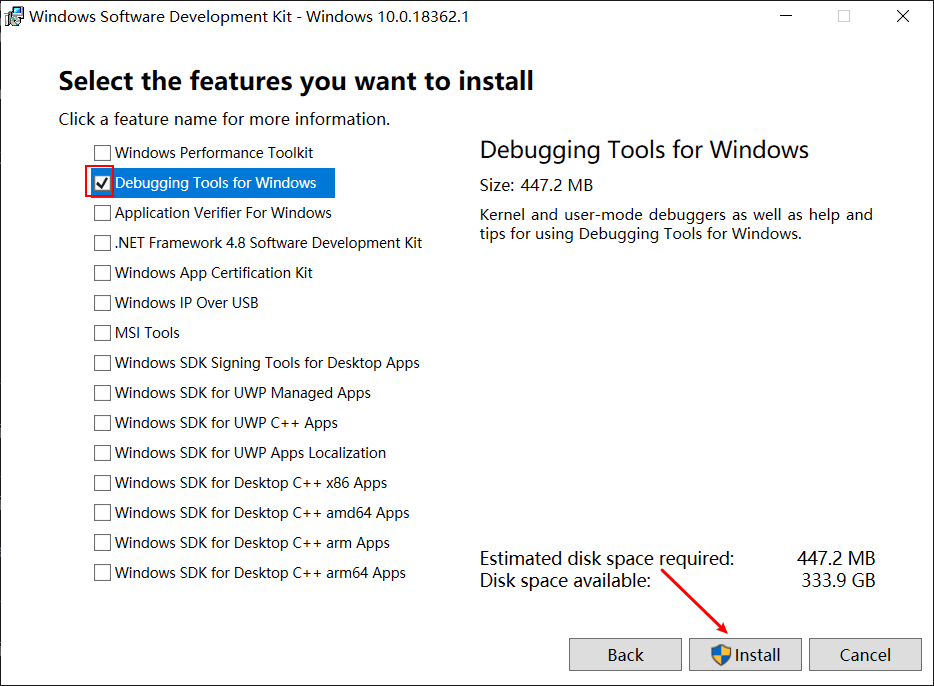934x686 pixels.
Task: Check Windows SDK for Desktop C++ x86 Apps
Action: [x=101, y=482]
